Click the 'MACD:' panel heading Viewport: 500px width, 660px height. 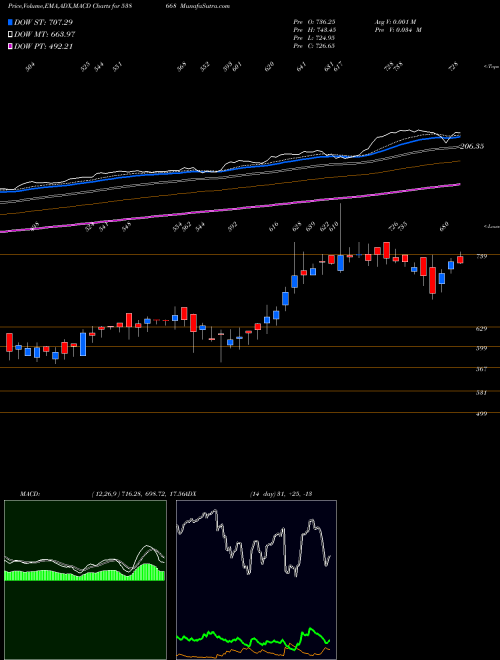pyautogui.click(x=29, y=494)
